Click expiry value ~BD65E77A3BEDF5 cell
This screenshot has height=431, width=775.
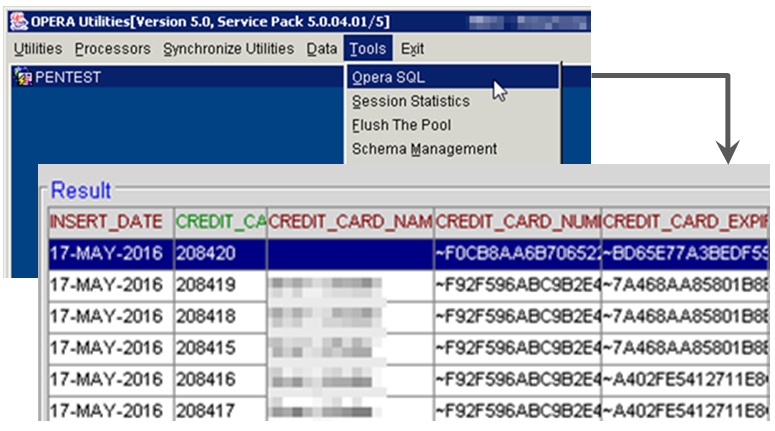686,254
